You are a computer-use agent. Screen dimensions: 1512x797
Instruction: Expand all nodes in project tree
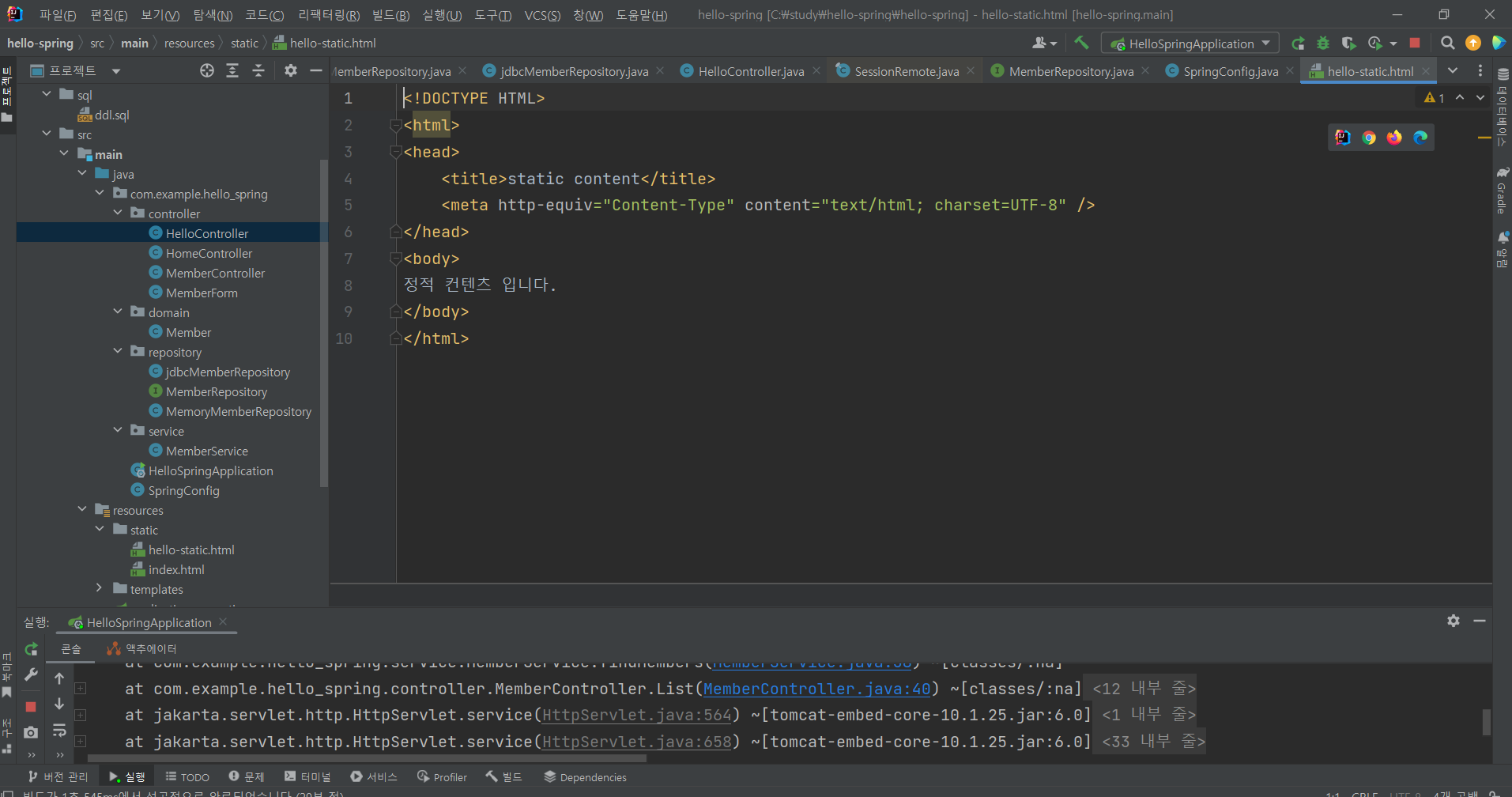coord(232,70)
